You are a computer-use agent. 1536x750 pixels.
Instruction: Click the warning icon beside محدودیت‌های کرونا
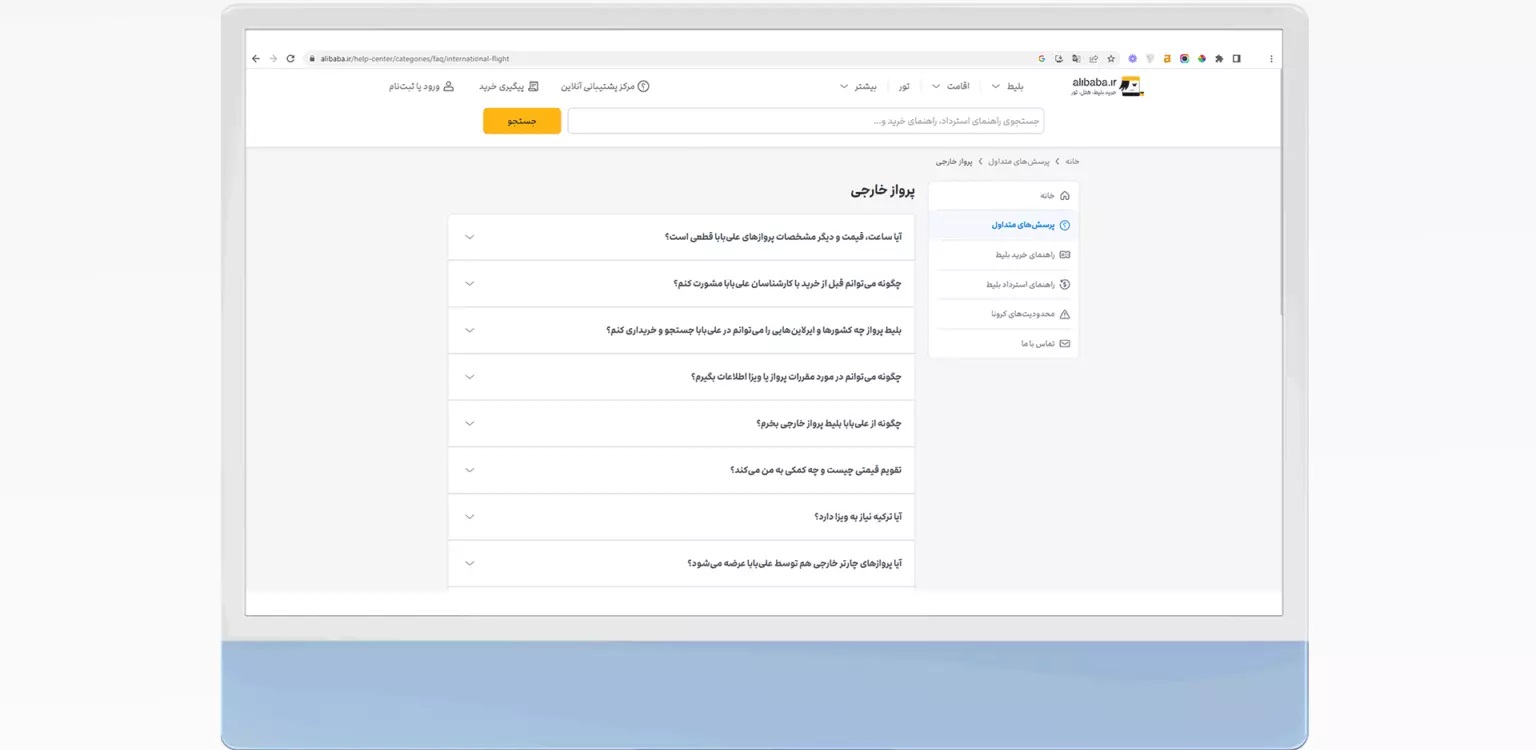pos(1064,314)
